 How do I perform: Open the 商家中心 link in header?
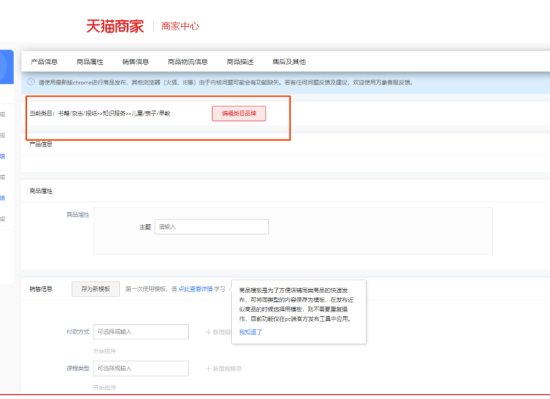[x=180, y=26]
